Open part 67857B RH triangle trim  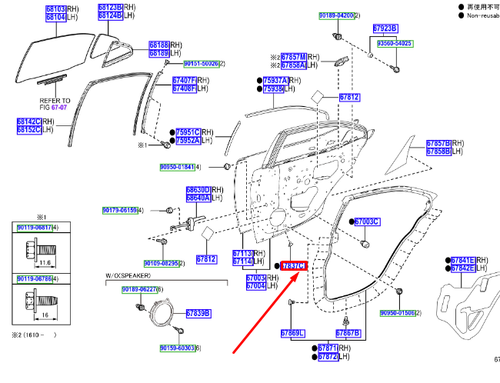click(439, 144)
